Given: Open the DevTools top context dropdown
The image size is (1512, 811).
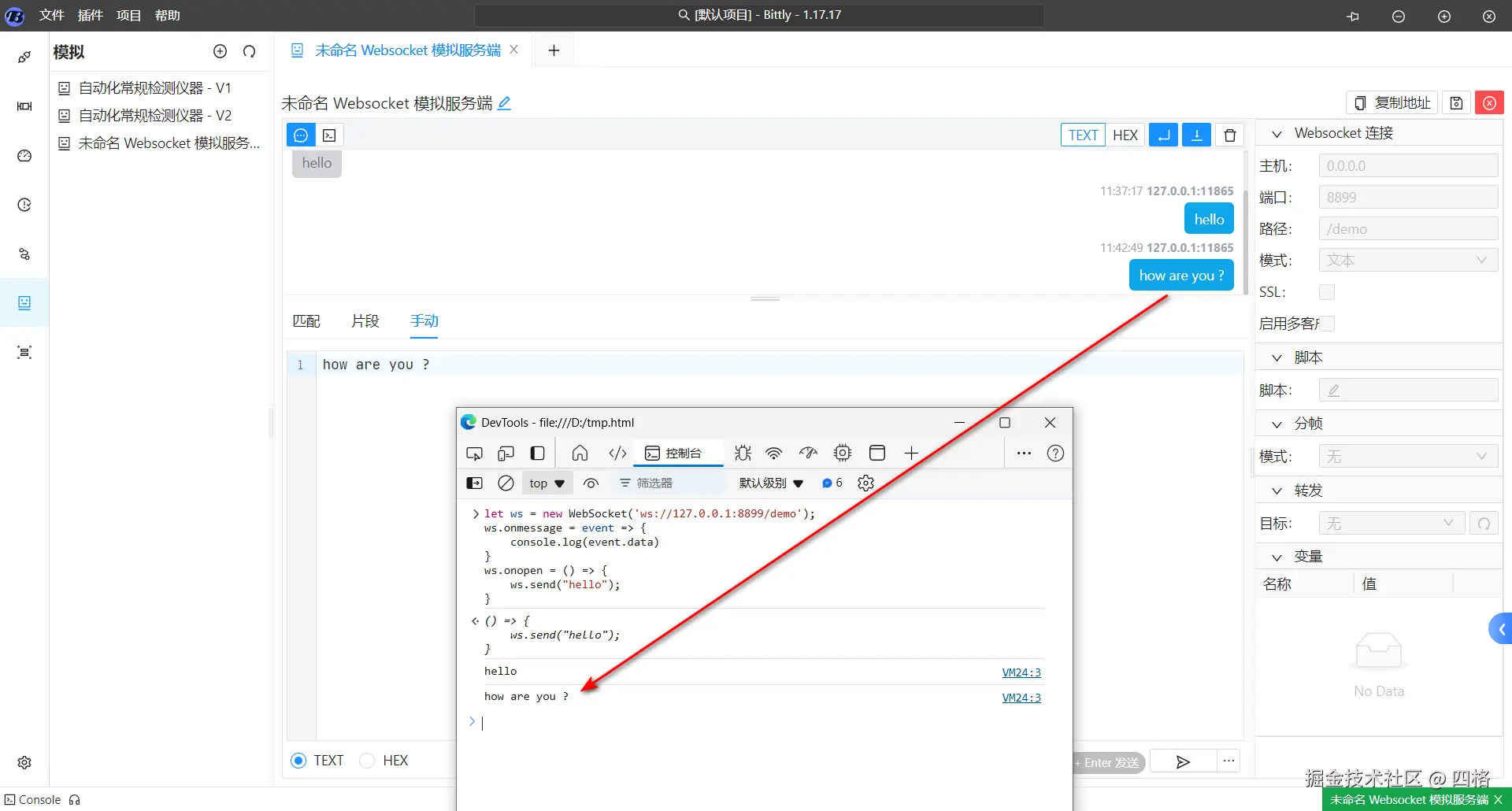Looking at the screenshot, I should (x=547, y=483).
